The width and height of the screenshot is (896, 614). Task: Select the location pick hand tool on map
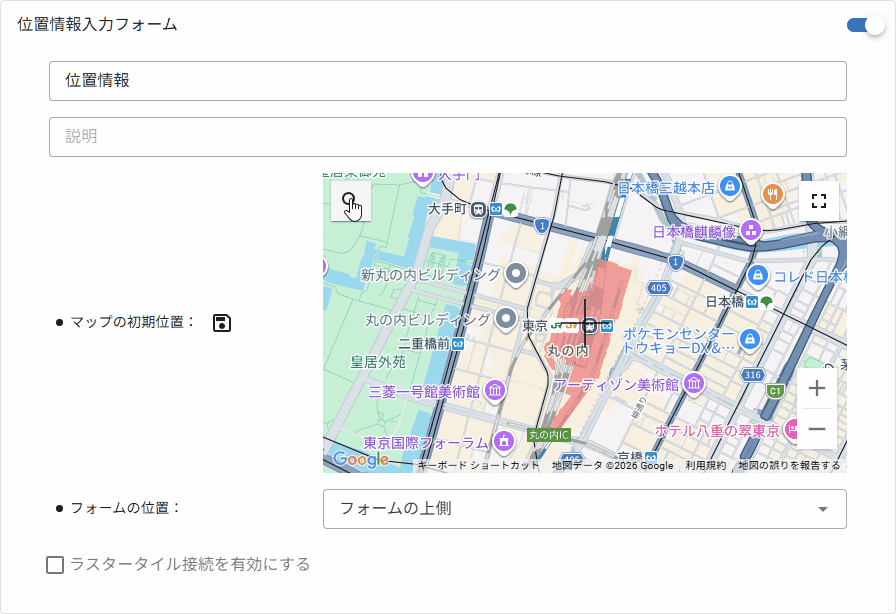pyautogui.click(x=351, y=202)
